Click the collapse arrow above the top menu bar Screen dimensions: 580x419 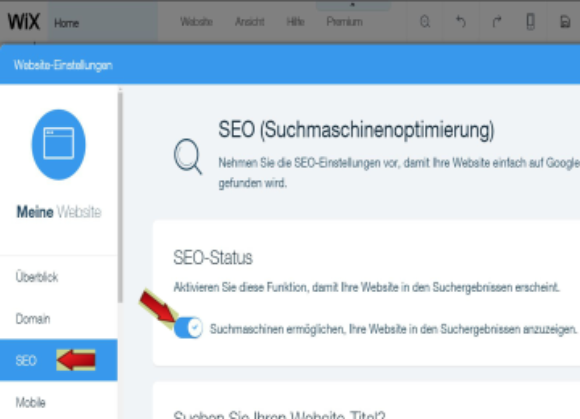tap(353, 5)
